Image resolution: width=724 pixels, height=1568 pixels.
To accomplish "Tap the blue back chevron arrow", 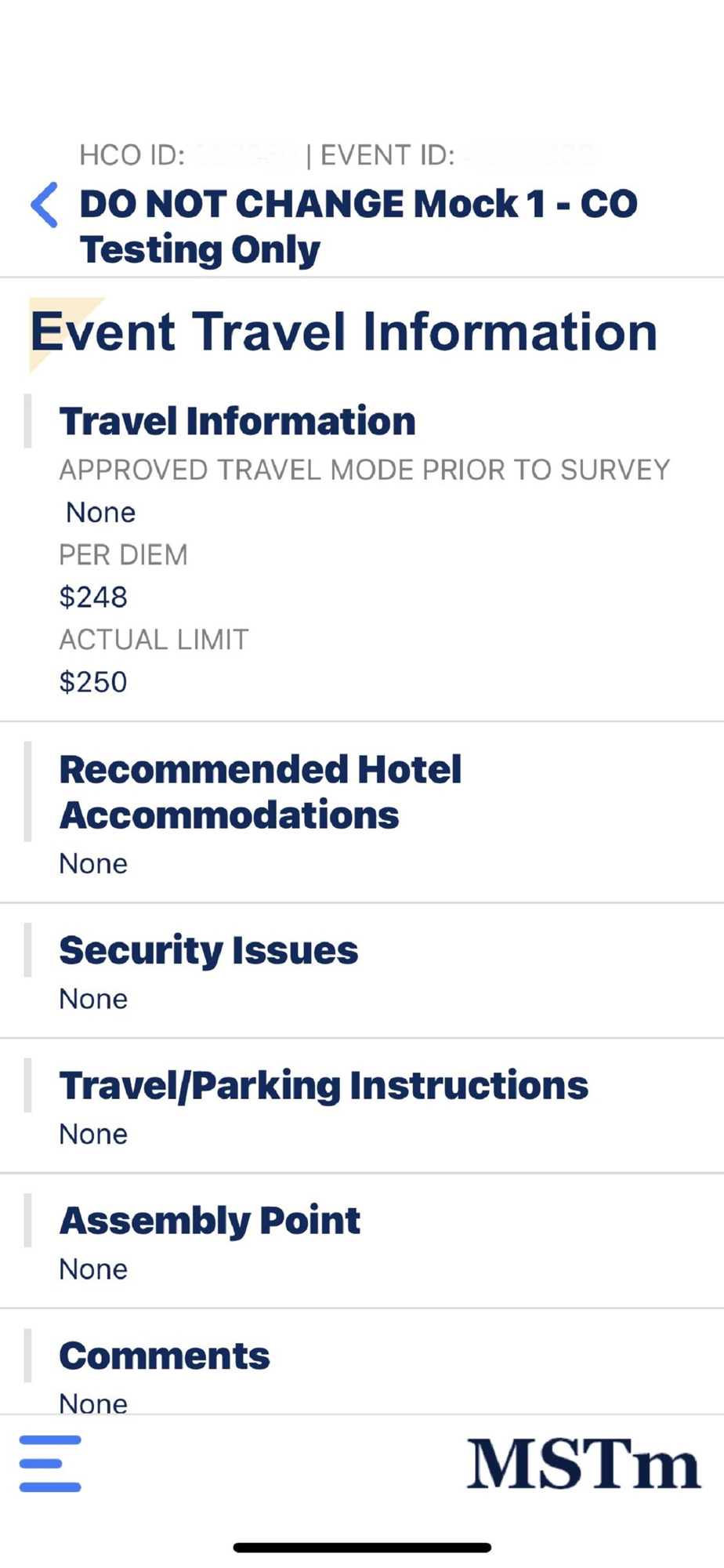I will pos(45,205).
